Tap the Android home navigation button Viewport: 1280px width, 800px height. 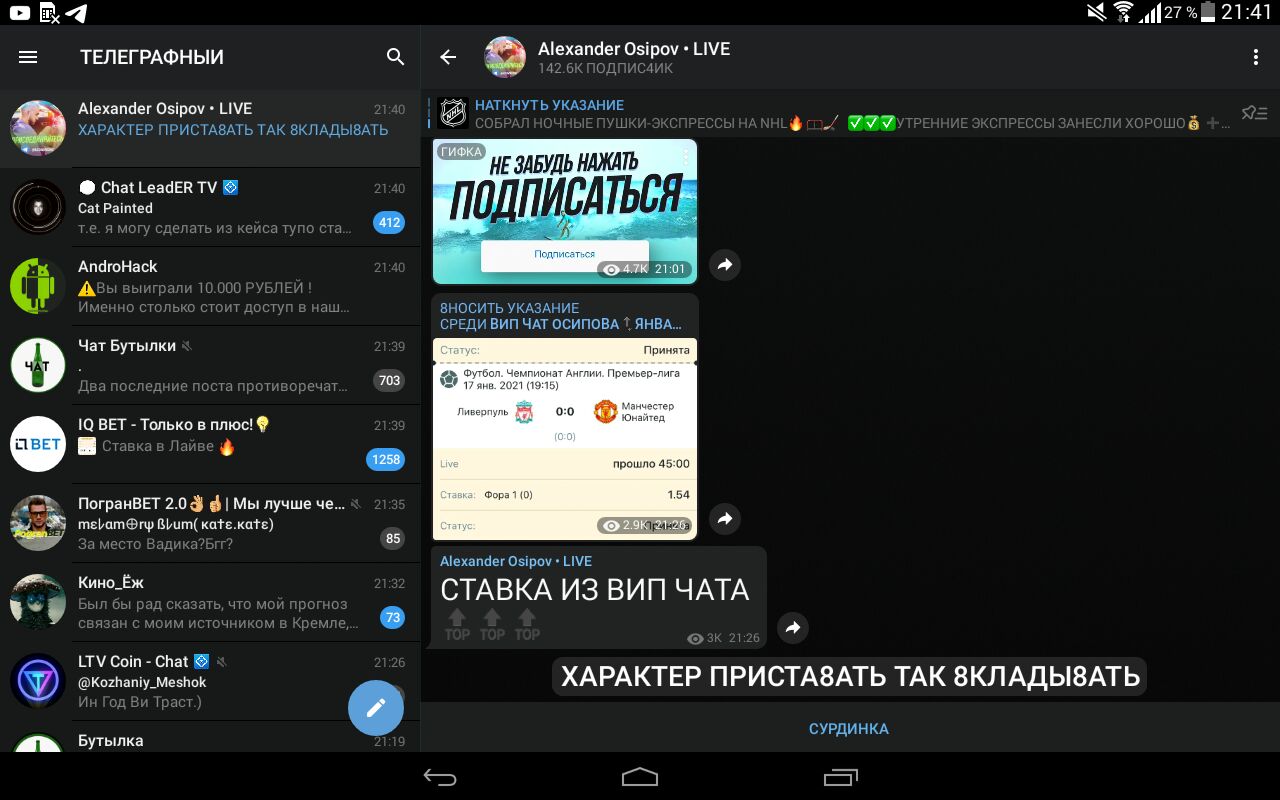640,777
